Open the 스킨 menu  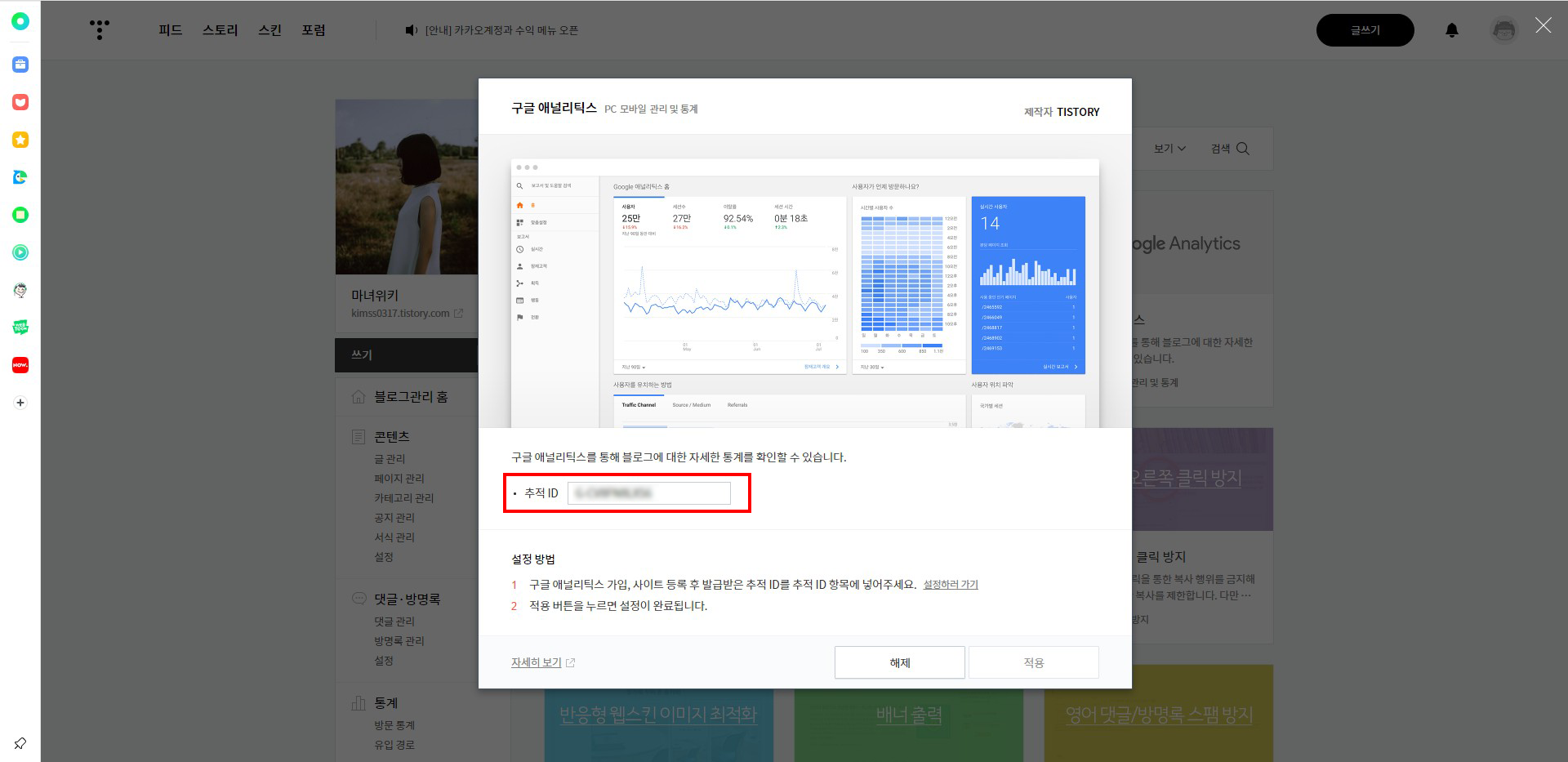pos(270,30)
